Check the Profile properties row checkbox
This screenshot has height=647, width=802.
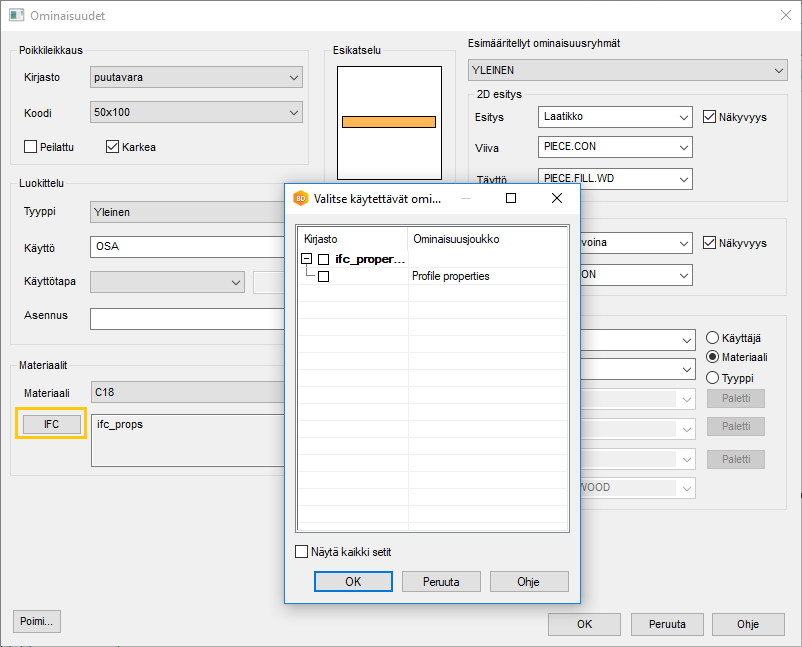pyautogui.click(x=323, y=276)
